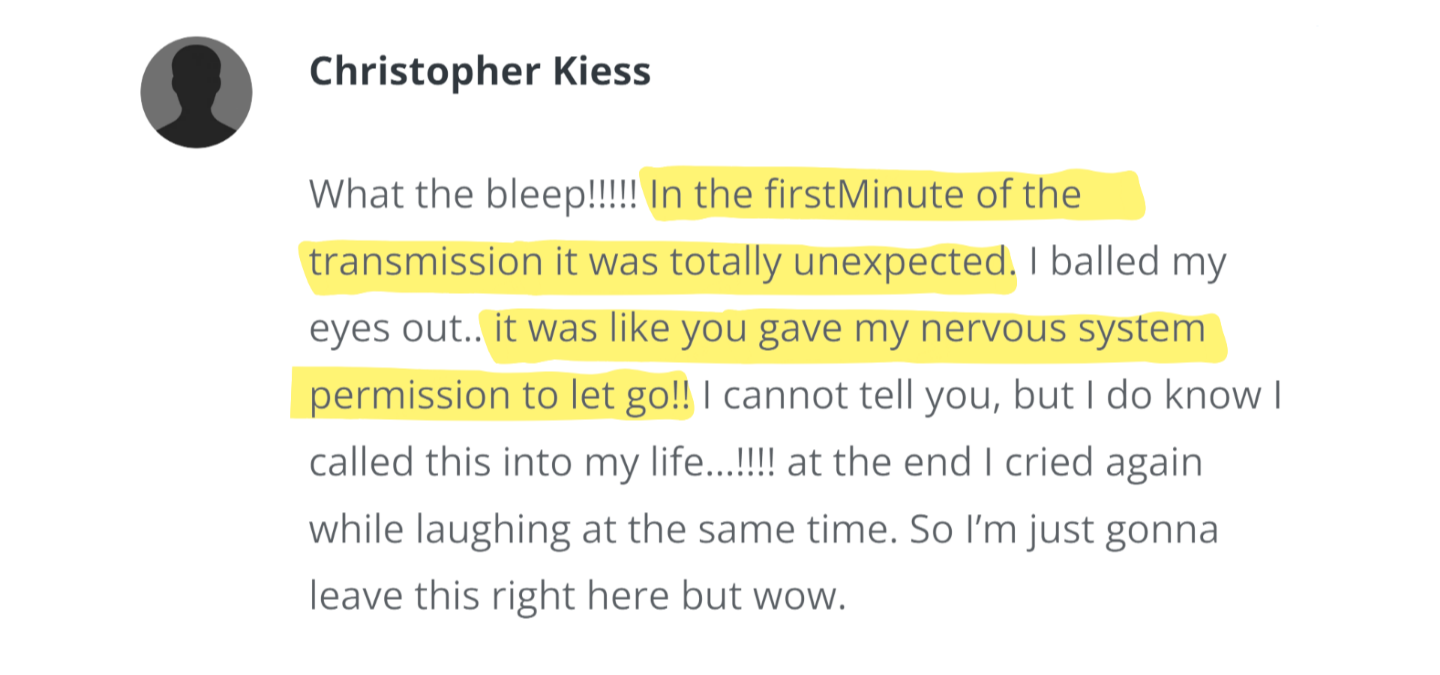Viewport: 1440px width, 675px height.
Task: Click the words "but I do know I"
Action: pos(1148,397)
